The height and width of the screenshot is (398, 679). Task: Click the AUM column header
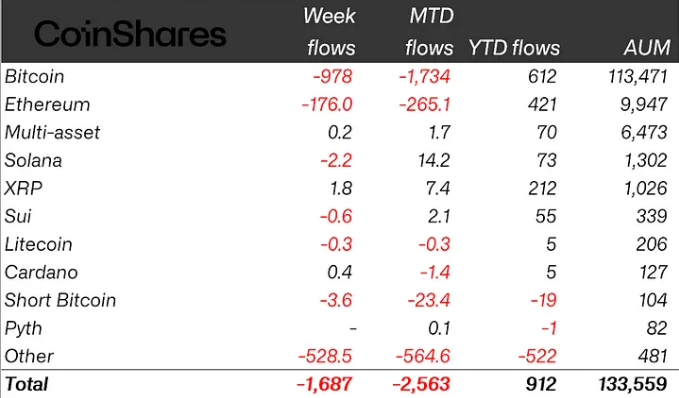[647, 48]
